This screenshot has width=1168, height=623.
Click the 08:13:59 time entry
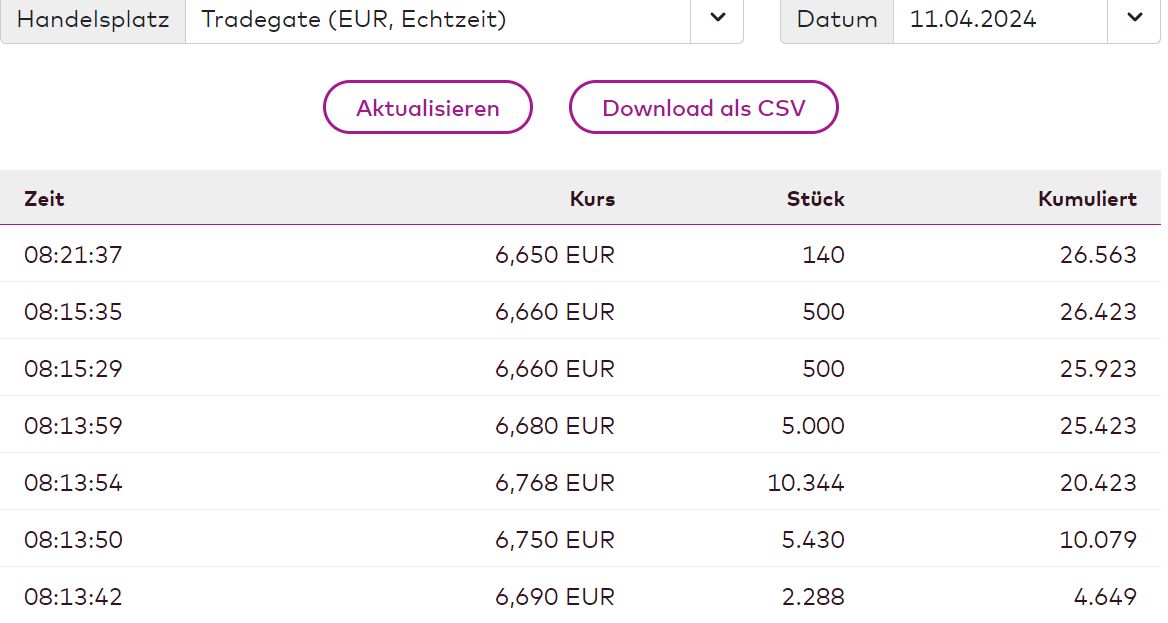pos(73,426)
